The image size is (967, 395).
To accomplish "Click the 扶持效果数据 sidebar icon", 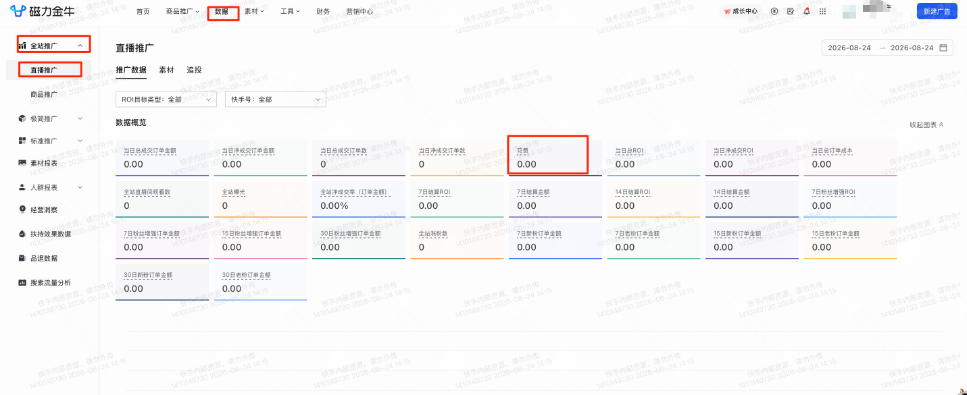I will (22, 234).
